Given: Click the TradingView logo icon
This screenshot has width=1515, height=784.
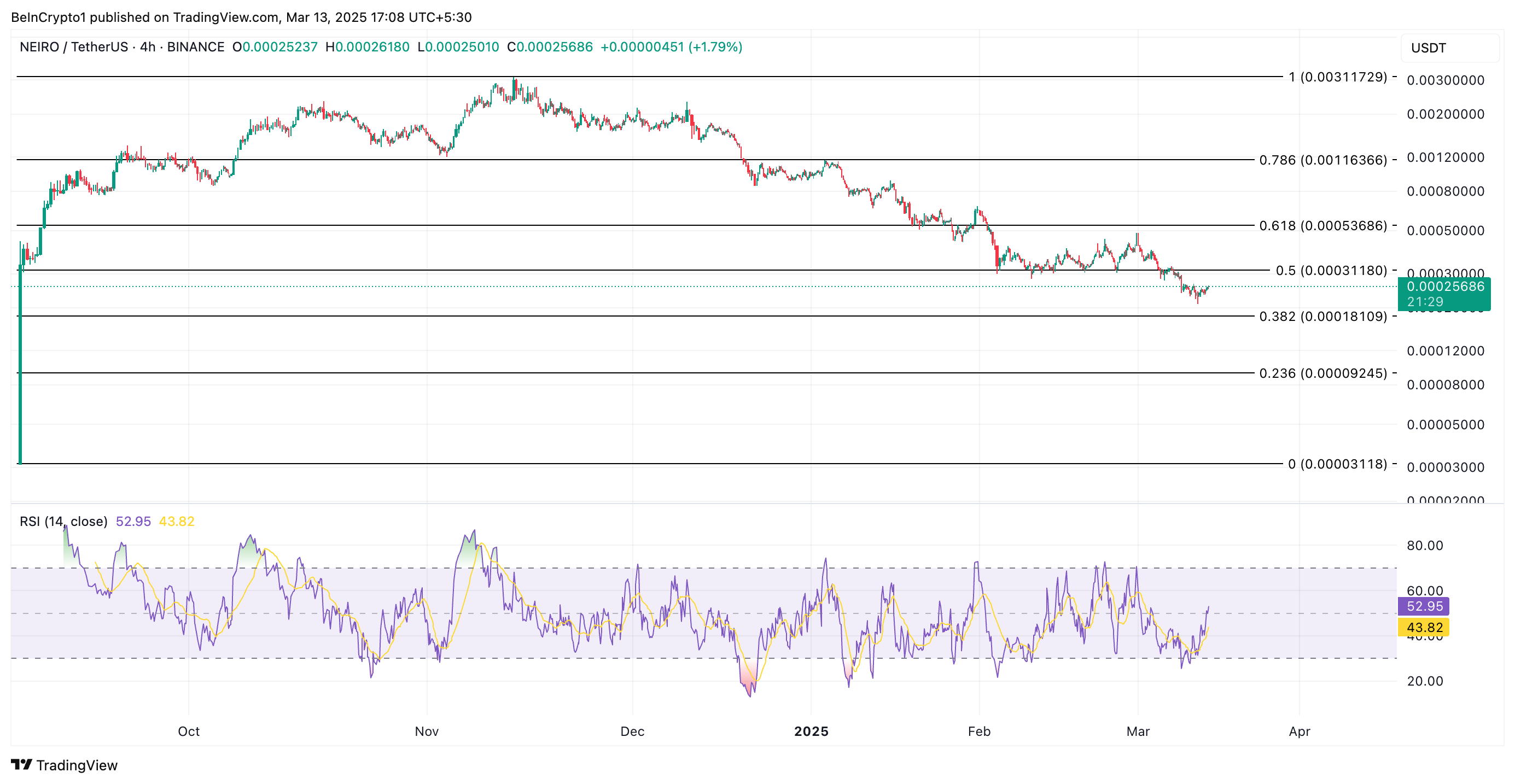Looking at the screenshot, I should coord(21,765).
